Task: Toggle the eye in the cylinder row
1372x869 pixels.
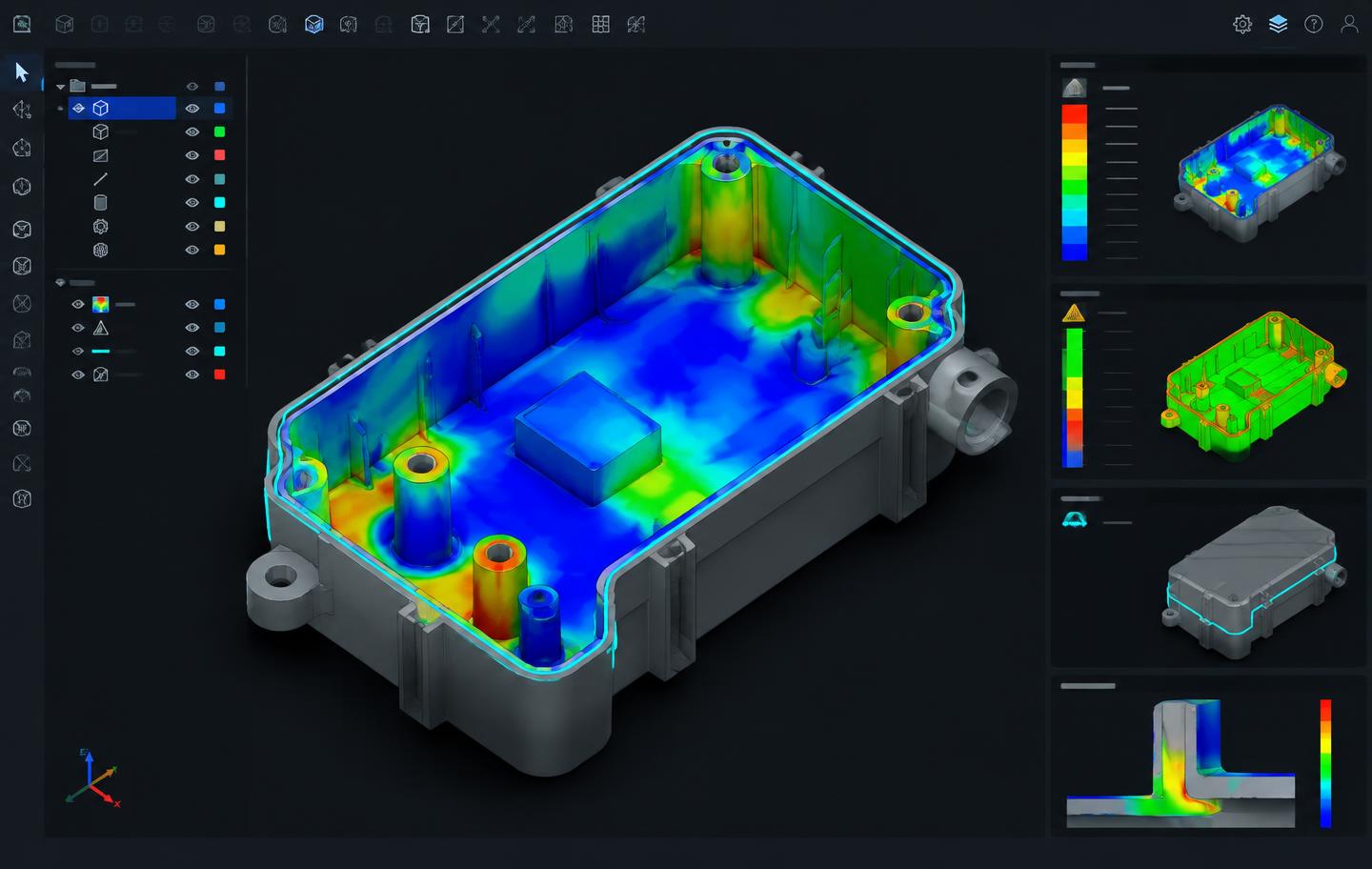Action: point(192,203)
